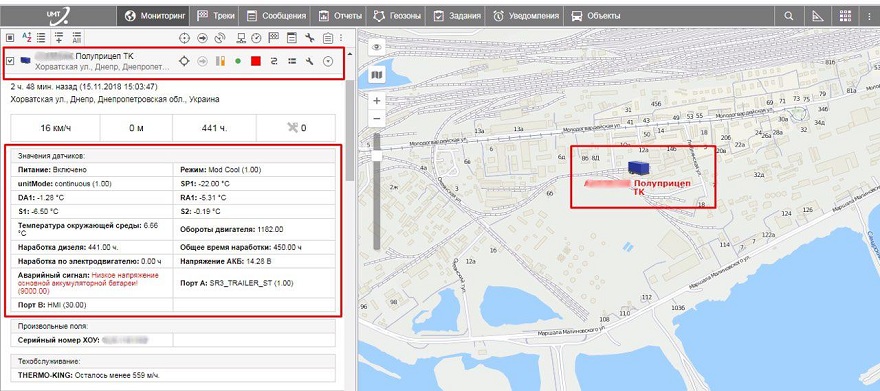Open the Треки tab

click(216, 16)
